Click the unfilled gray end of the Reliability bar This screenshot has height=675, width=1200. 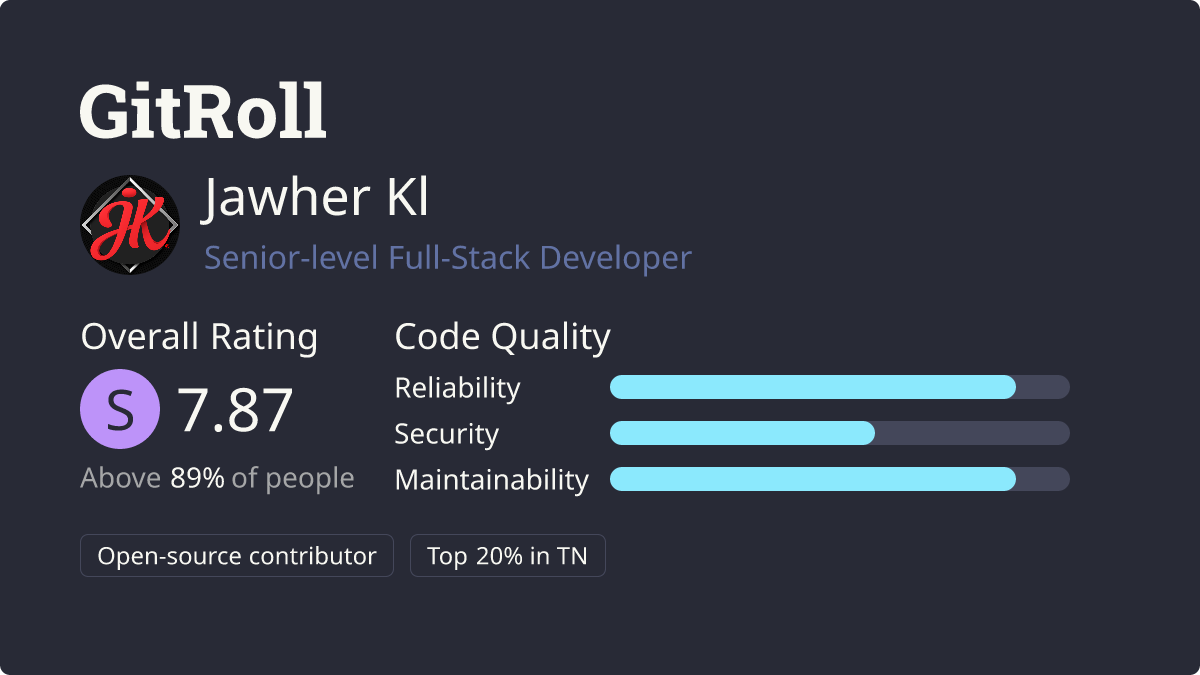tap(1044, 387)
